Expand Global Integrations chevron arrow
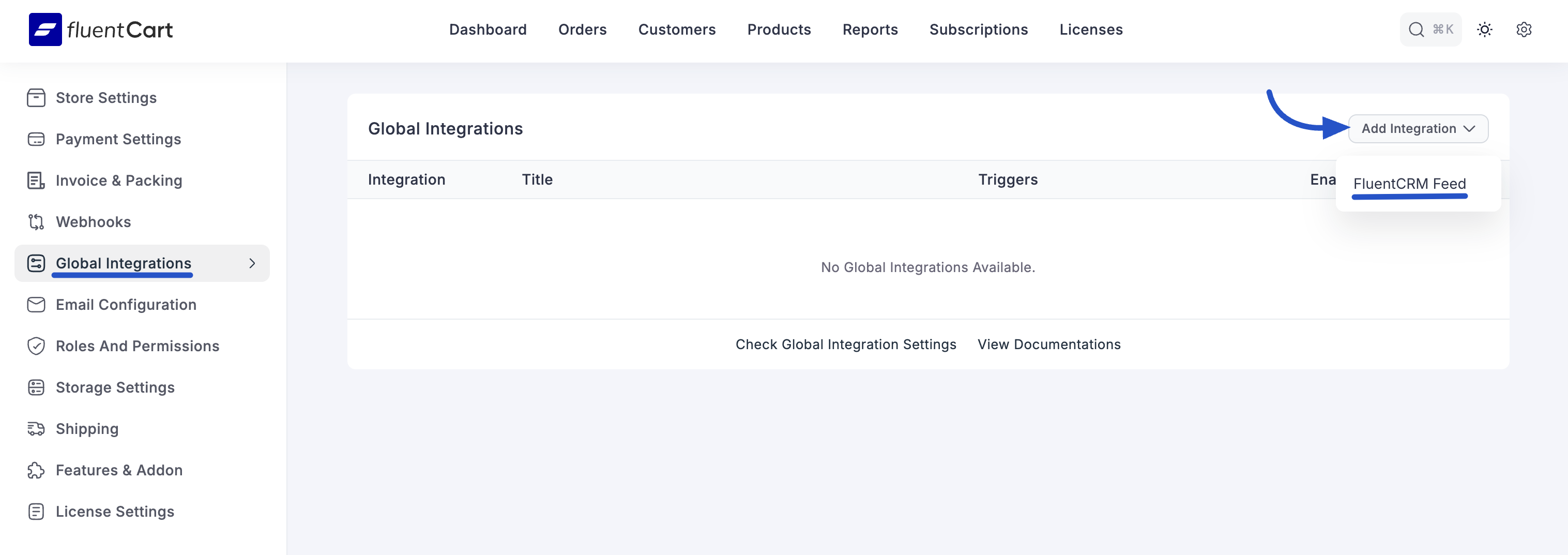The height and width of the screenshot is (555, 1568). (252, 263)
